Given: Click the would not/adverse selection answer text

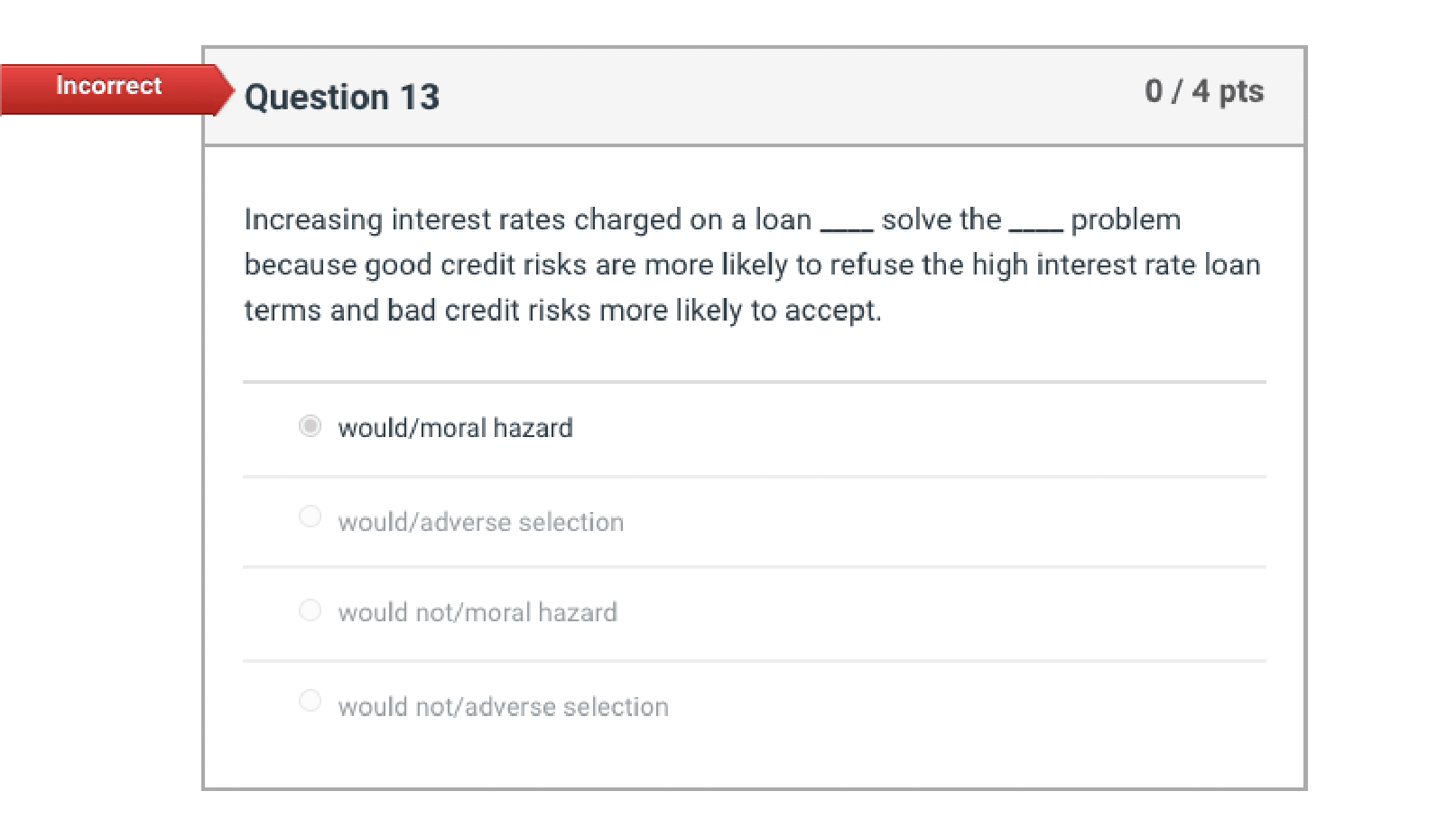Looking at the screenshot, I should [x=502, y=706].
